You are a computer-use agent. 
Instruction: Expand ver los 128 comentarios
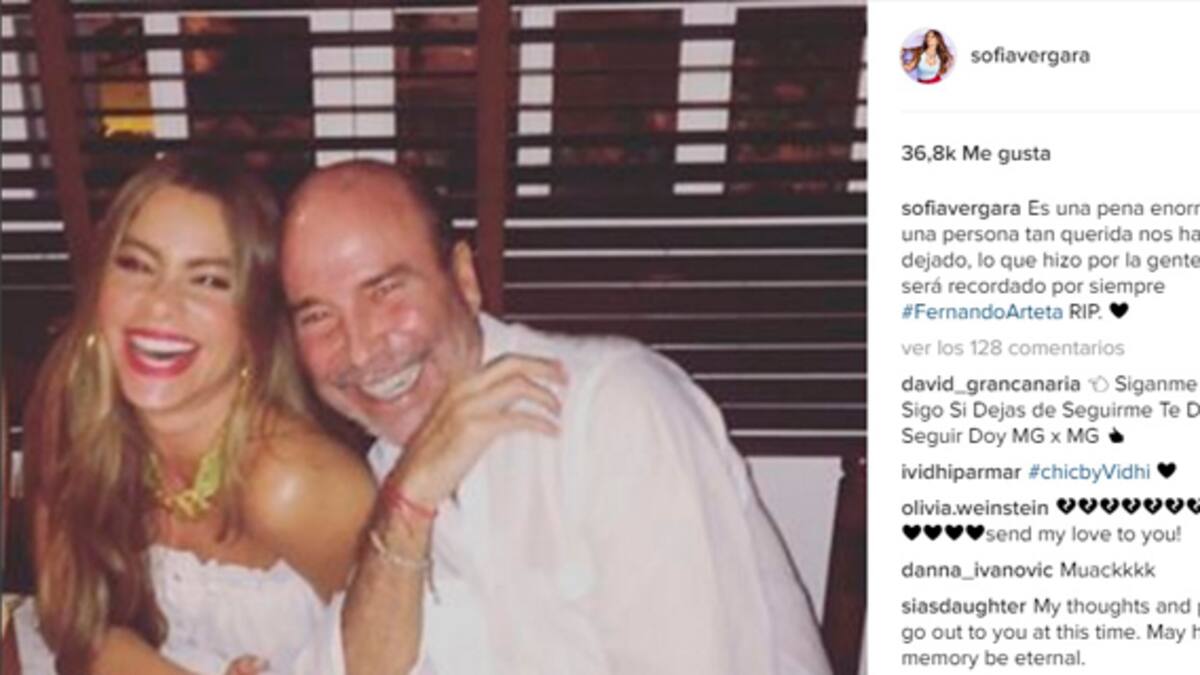coord(1013,348)
